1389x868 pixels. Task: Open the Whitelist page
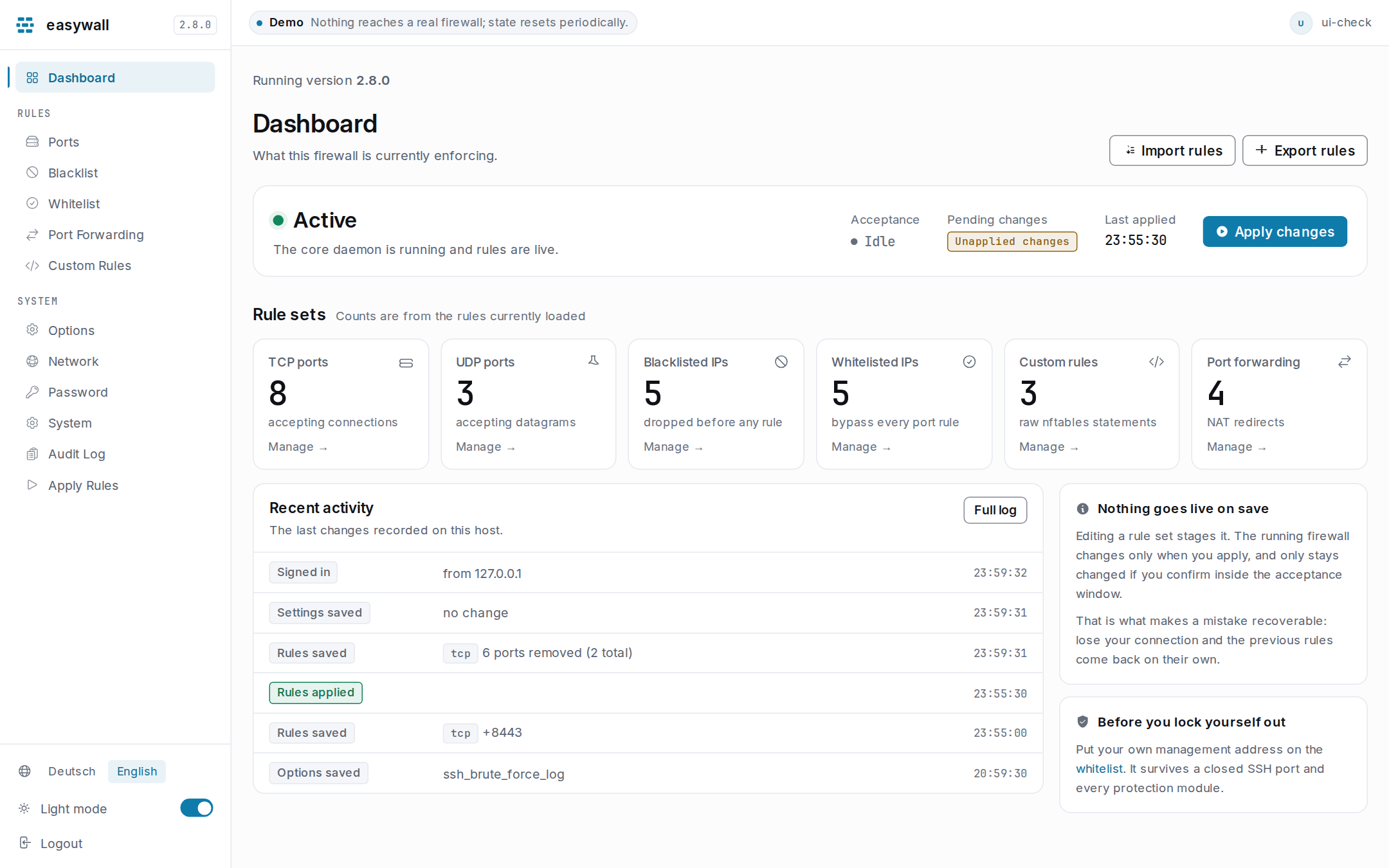[x=115, y=203]
